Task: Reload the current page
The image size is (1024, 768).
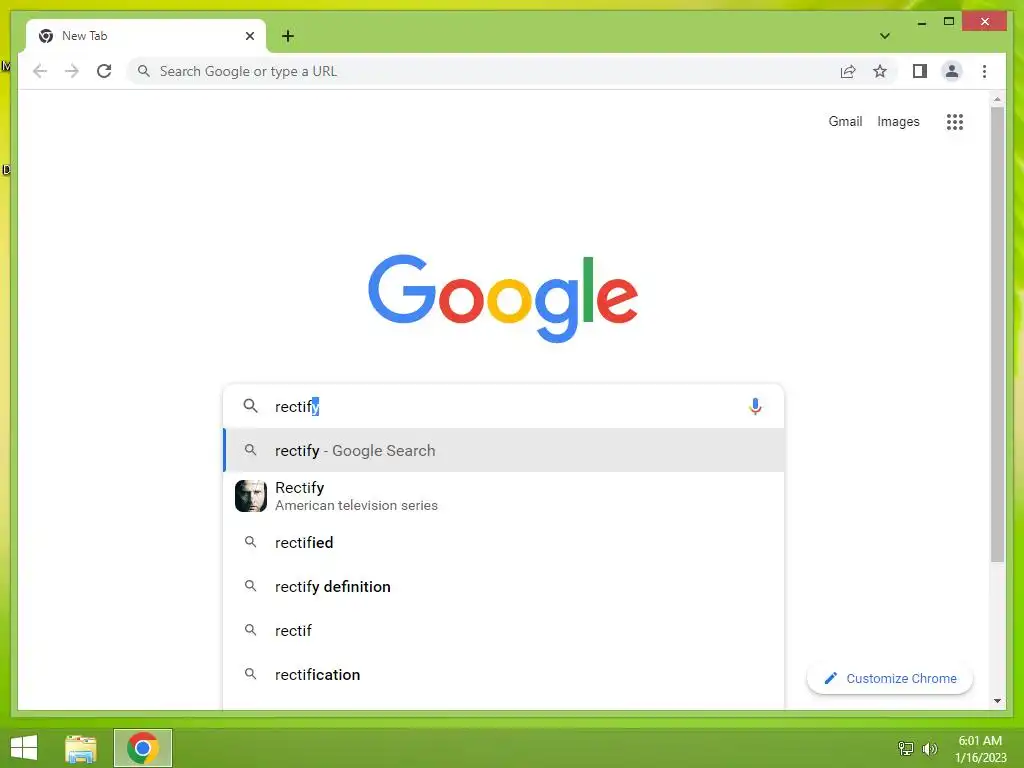Action: (x=104, y=71)
